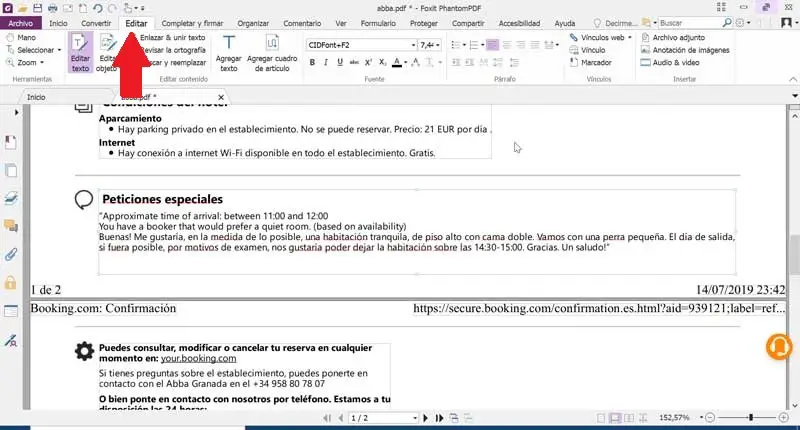Switch to the Proteger tab
Viewport: 800px width, 430px height.
coord(423,23)
